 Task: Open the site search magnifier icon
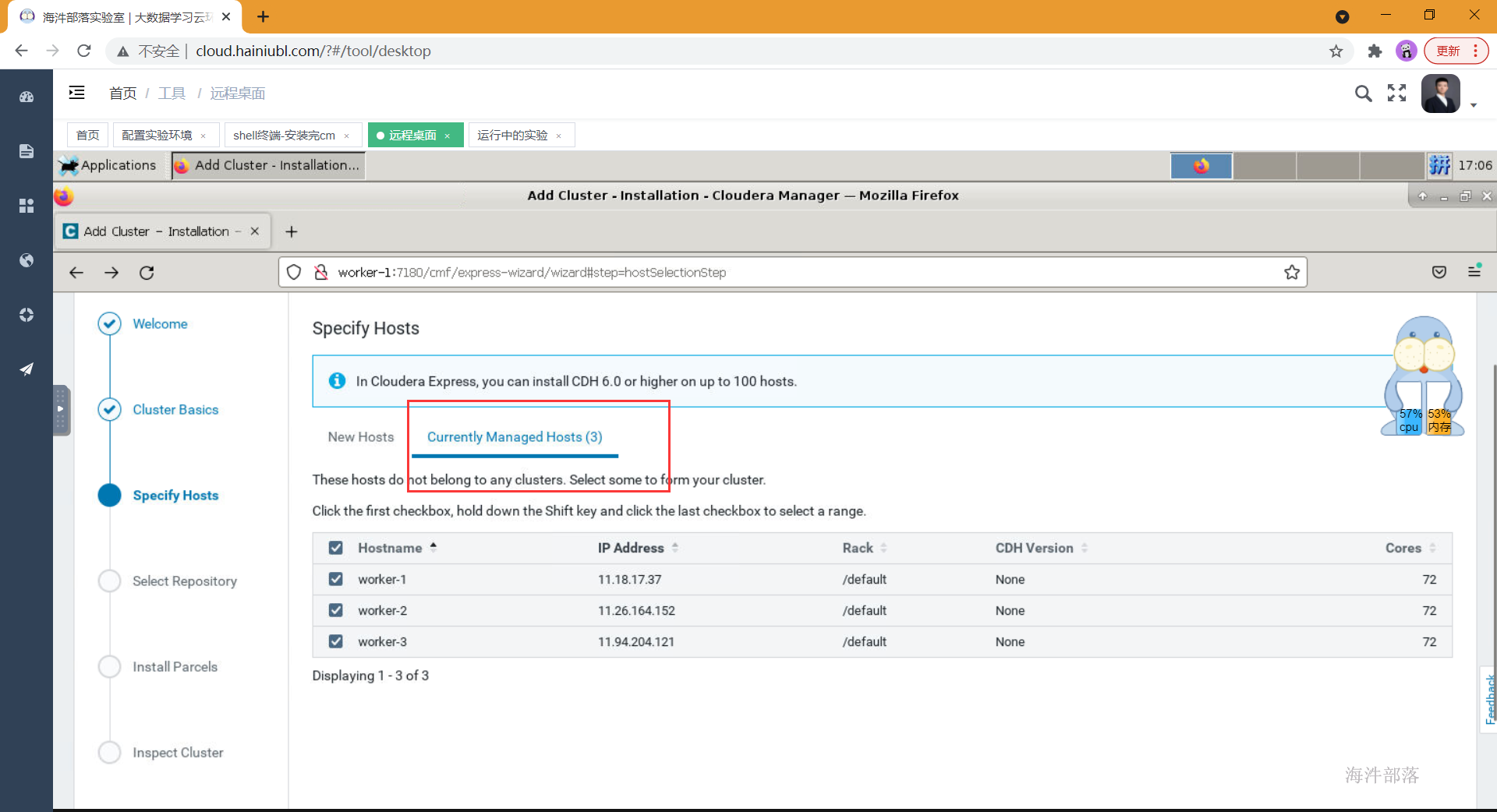[x=1363, y=94]
